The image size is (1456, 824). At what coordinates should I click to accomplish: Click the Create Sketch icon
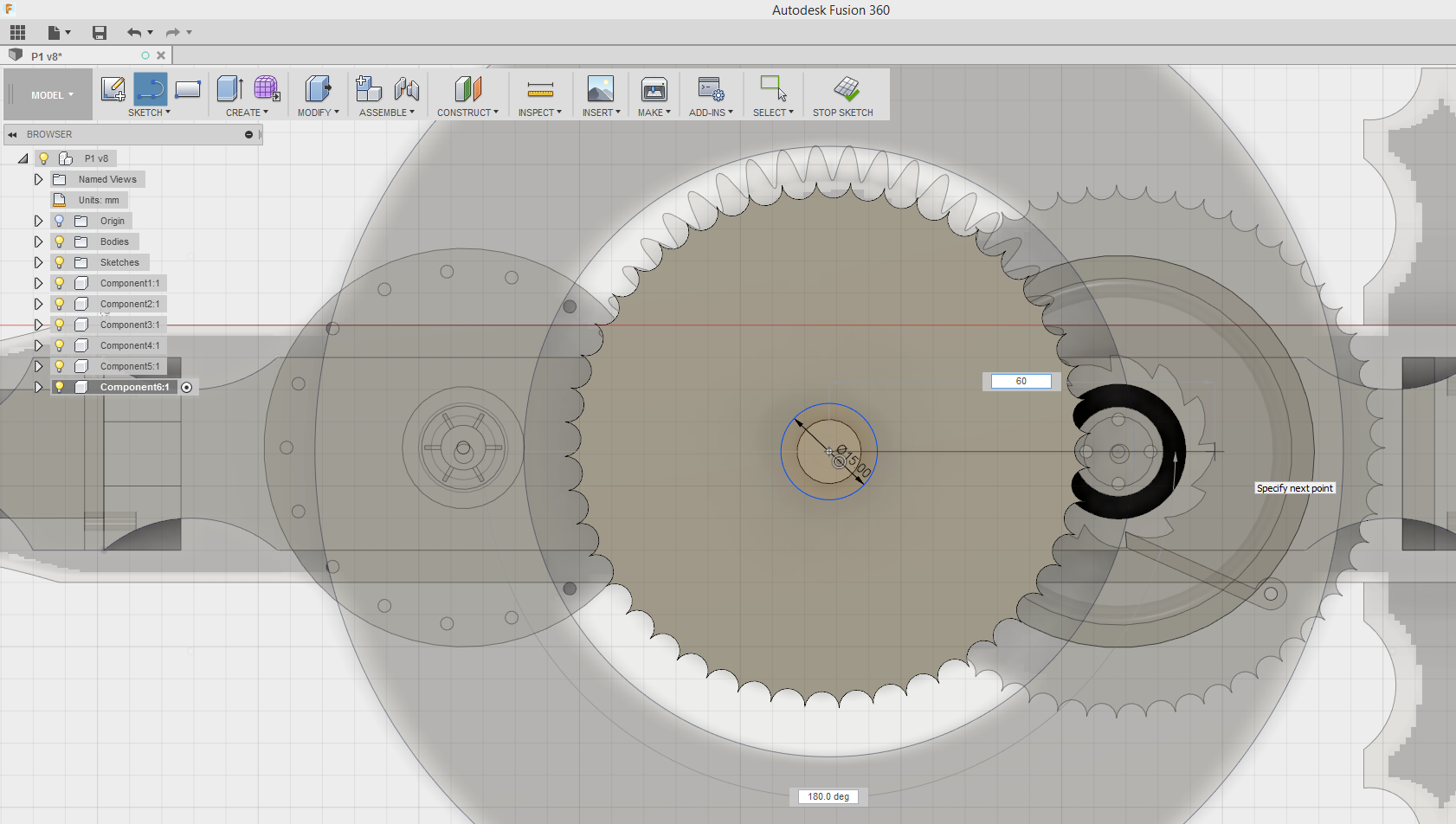(x=113, y=88)
